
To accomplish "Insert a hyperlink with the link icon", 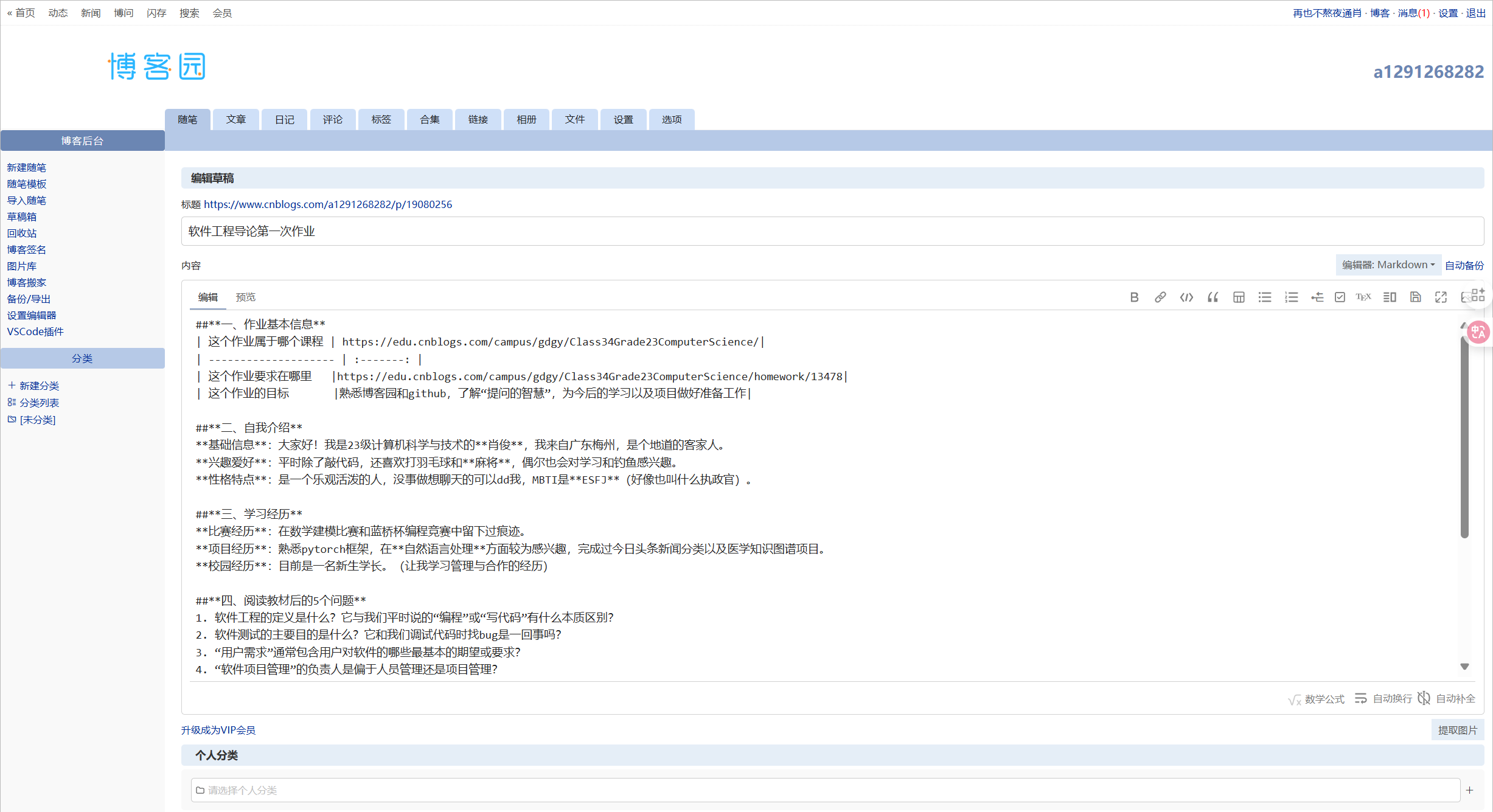I will pos(1160,297).
